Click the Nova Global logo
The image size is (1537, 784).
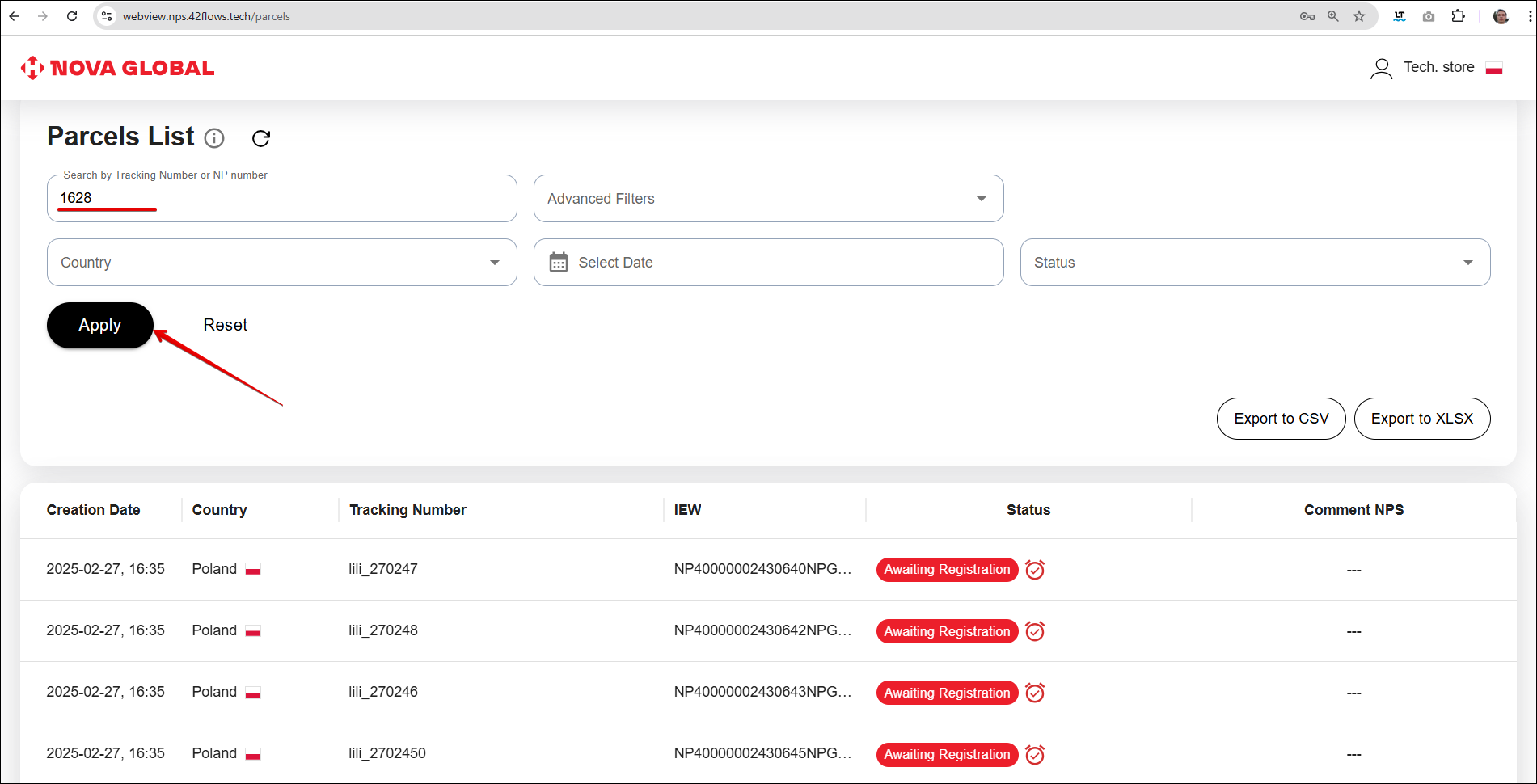(x=118, y=68)
